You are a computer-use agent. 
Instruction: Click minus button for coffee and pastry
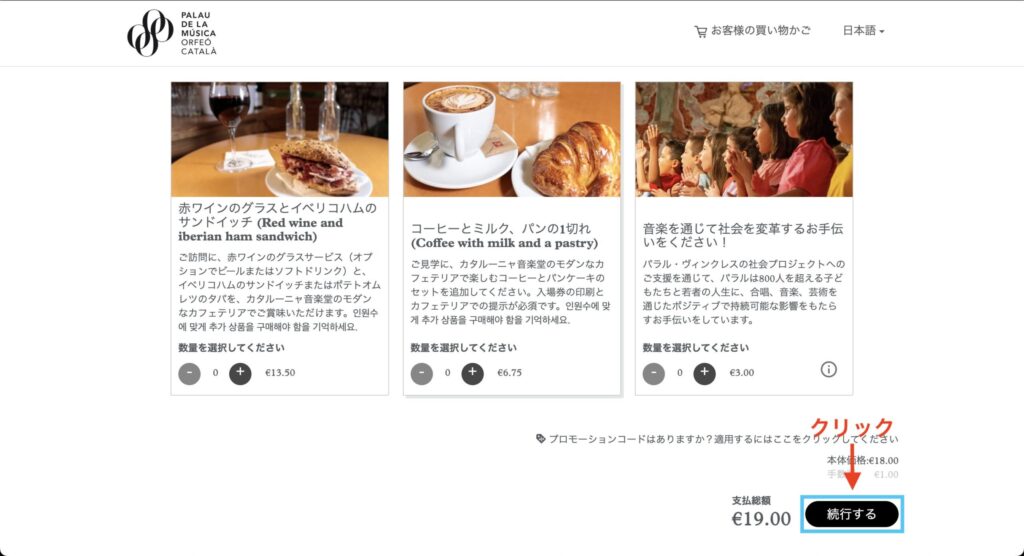421,373
